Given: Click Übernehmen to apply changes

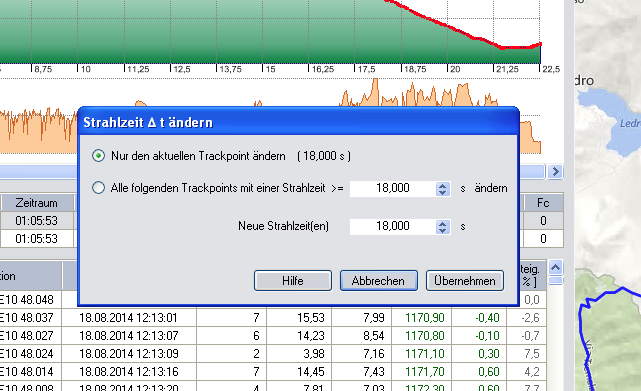Looking at the screenshot, I should [464, 281].
